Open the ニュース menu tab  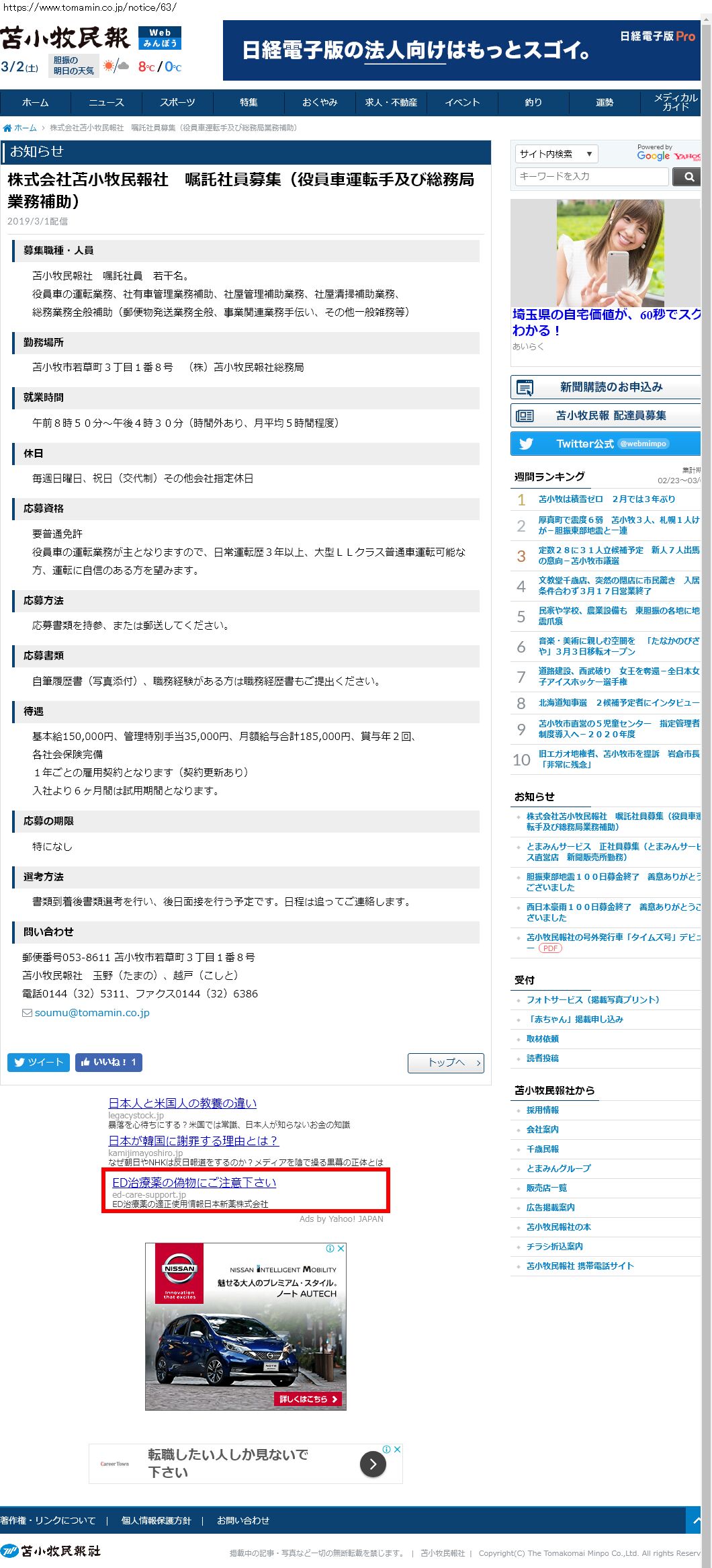[106, 102]
